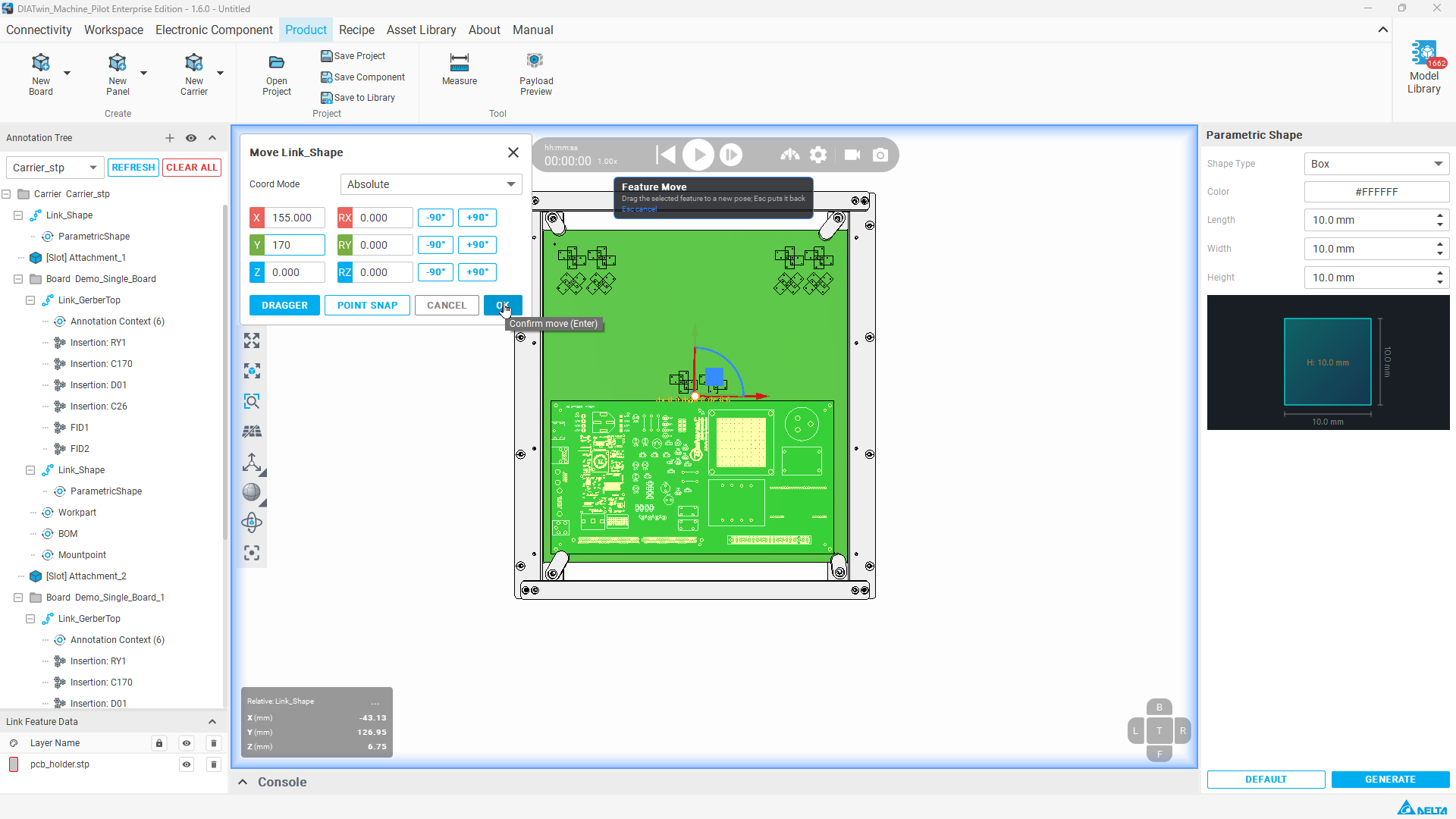Click the DRAGGER button

pyautogui.click(x=285, y=306)
